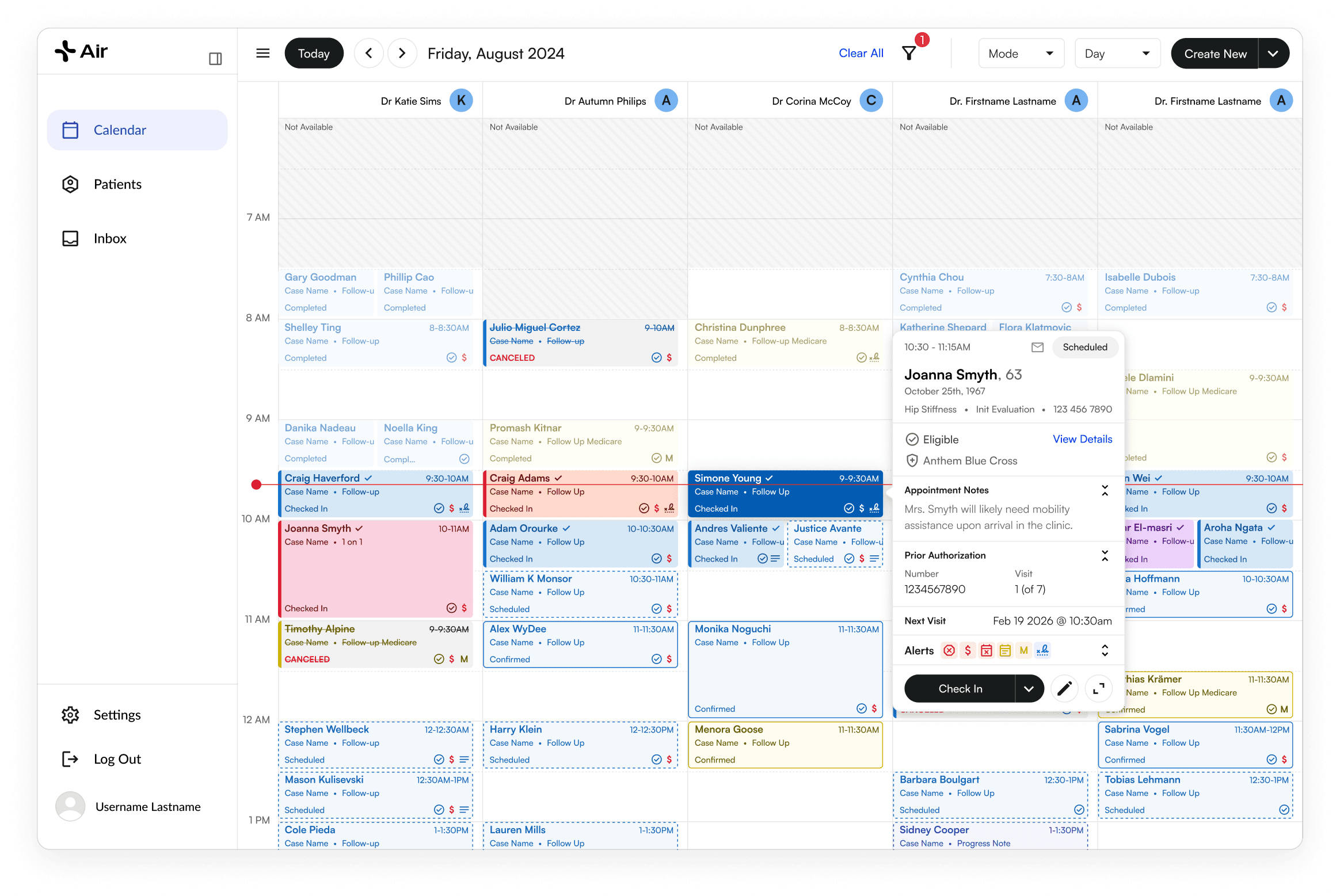Click the yellow M Medicare alert icon
The image size is (1340, 896).
click(x=1023, y=650)
